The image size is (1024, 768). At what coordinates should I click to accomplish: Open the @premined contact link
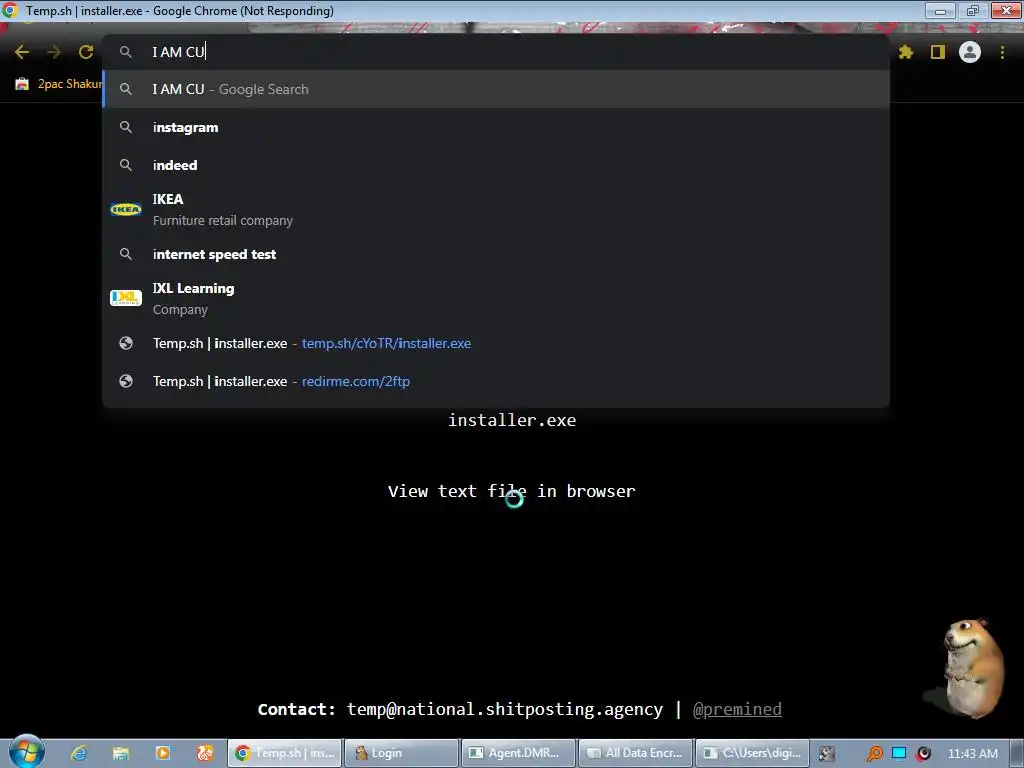tap(737, 709)
